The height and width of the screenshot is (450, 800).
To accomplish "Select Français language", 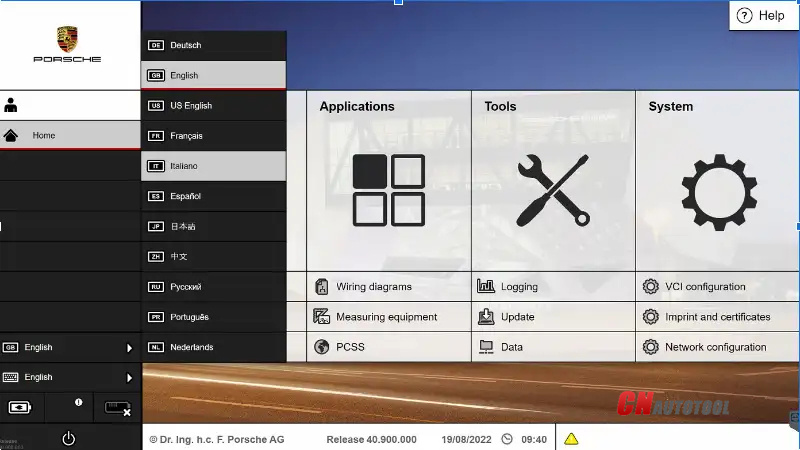I will [213, 136].
